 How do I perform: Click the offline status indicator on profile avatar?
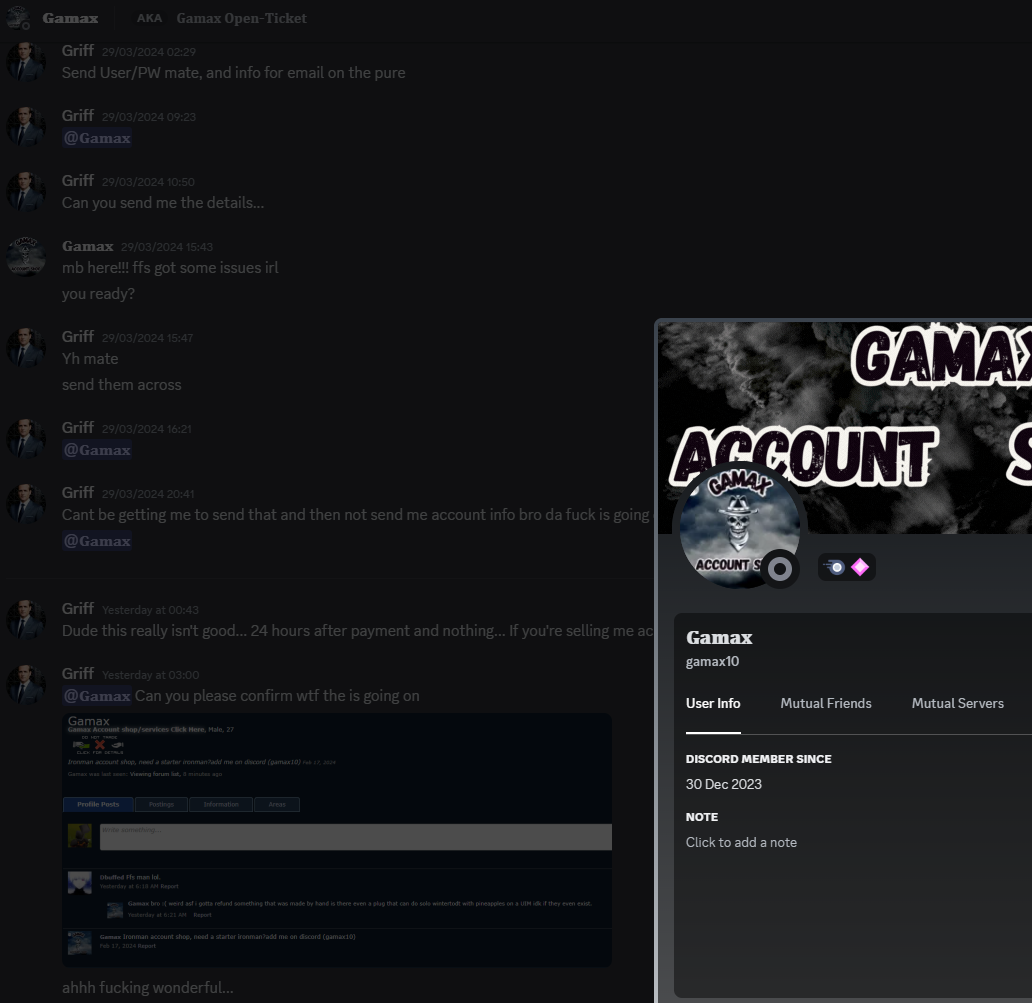(780, 569)
